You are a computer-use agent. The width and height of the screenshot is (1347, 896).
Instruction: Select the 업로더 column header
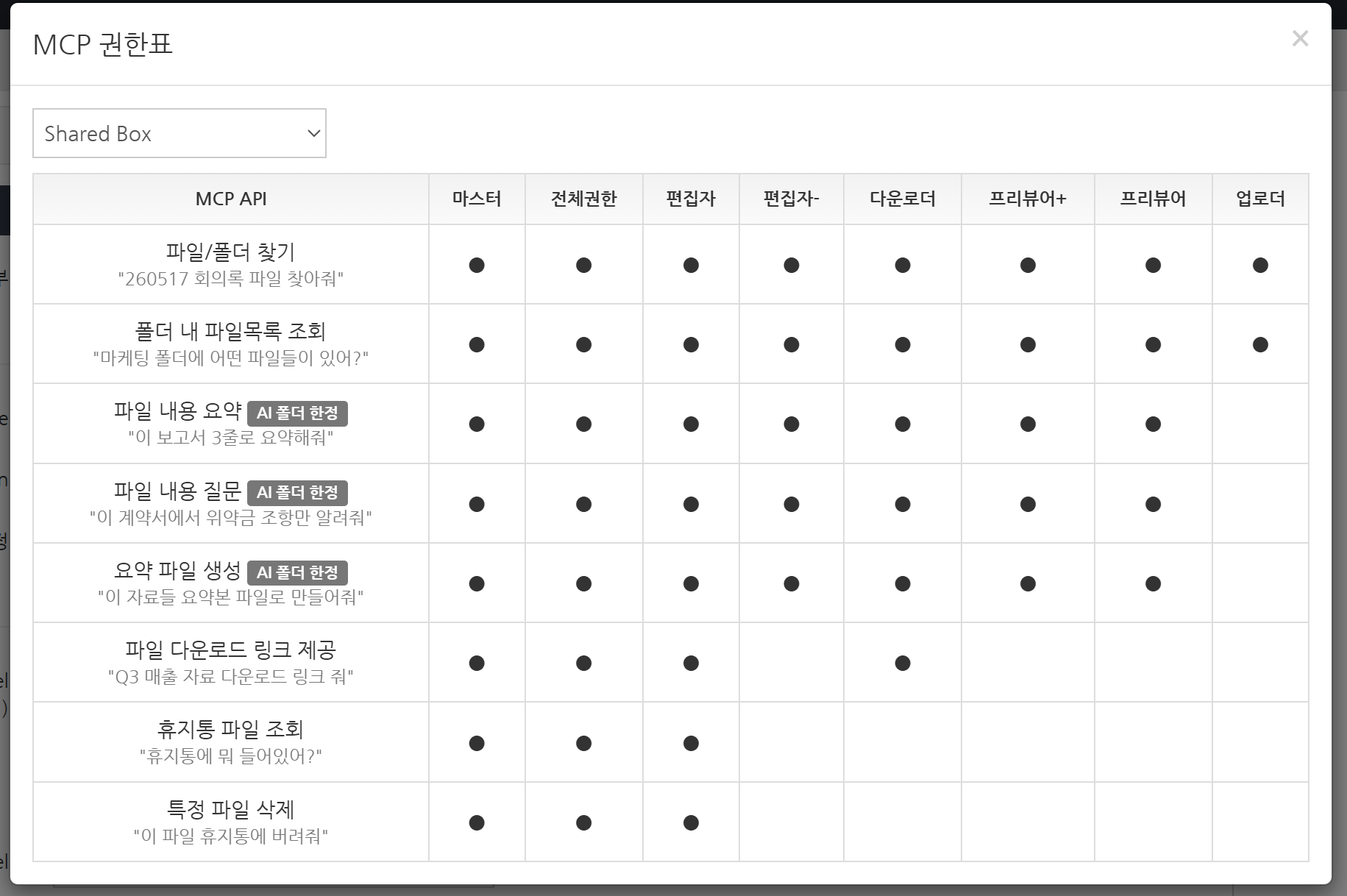(1260, 199)
